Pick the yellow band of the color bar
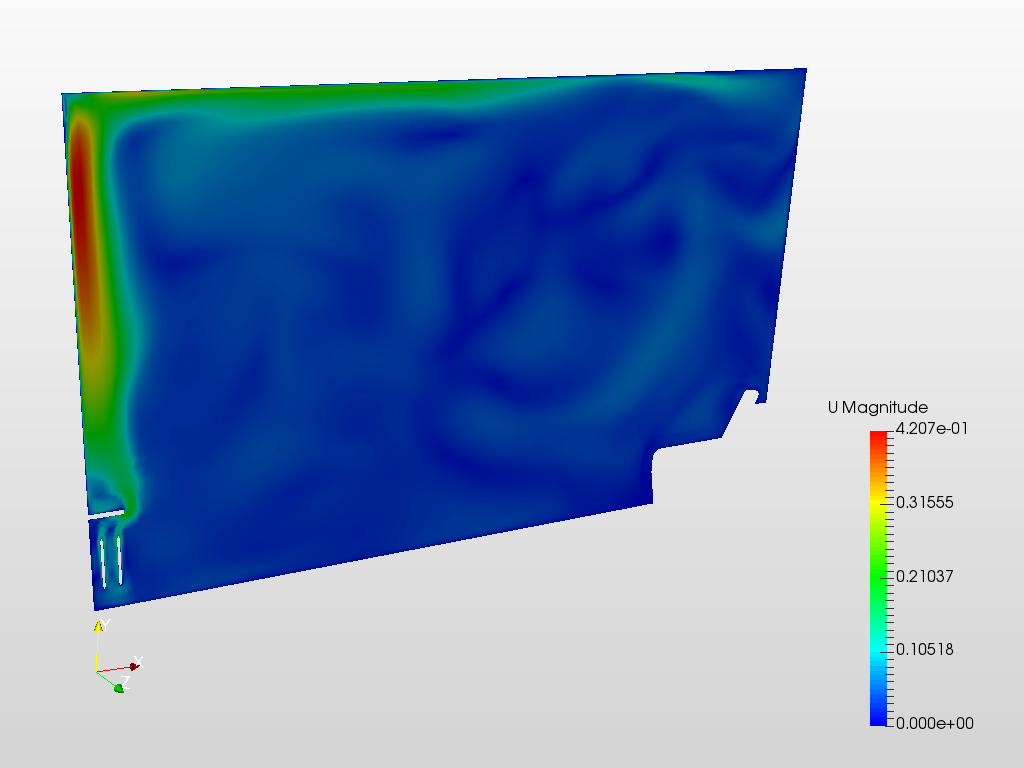The height and width of the screenshot is (768, 1024). click(x=878, y=504)
